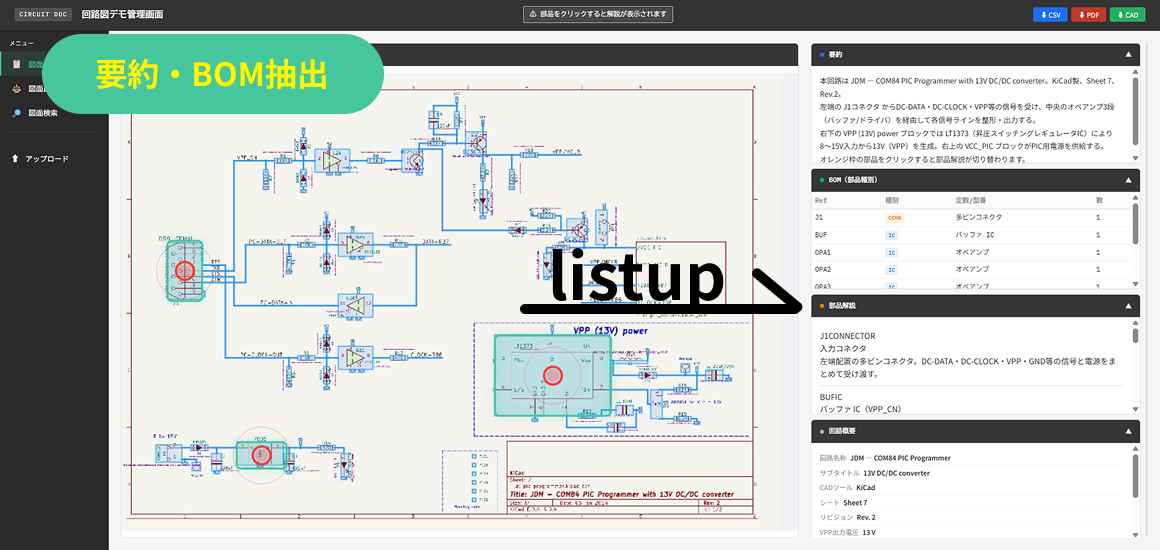The image size is (1160, 550).
Task: Click the BOM list scrollbar
Action: tap(1136, 224)
